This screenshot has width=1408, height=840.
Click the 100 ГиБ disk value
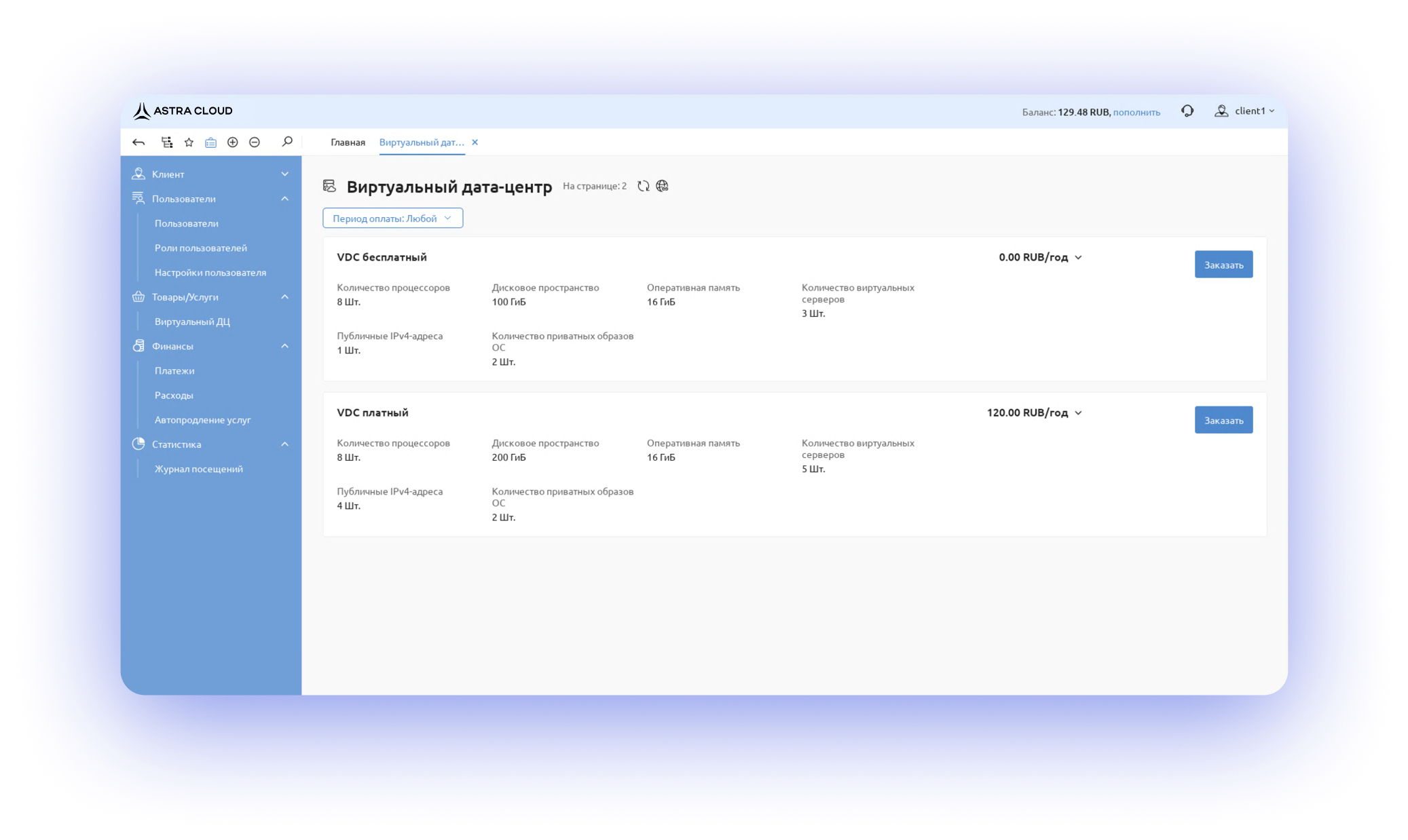509,302
